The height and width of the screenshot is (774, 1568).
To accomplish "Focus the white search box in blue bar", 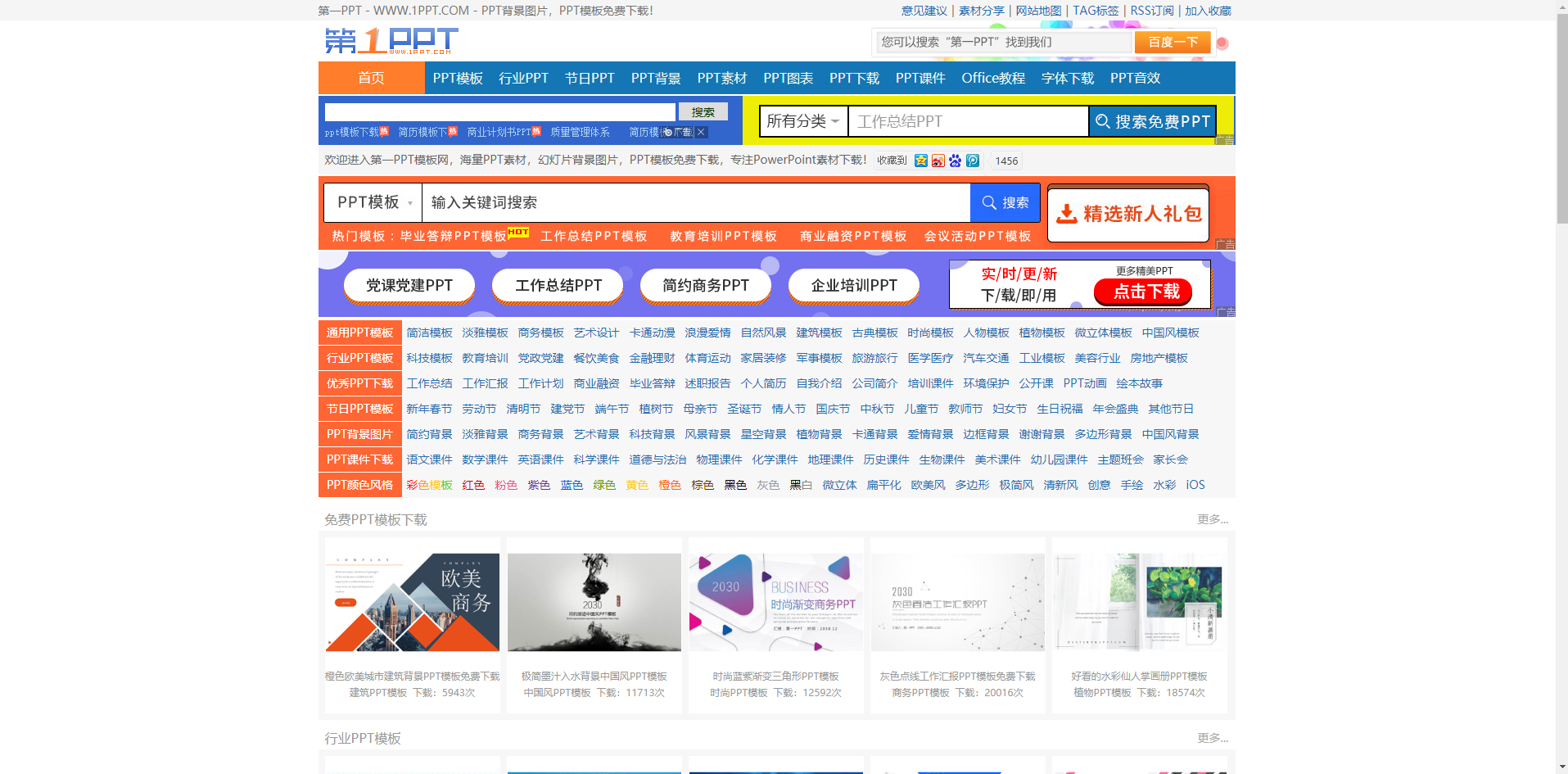I will [500, 111].
